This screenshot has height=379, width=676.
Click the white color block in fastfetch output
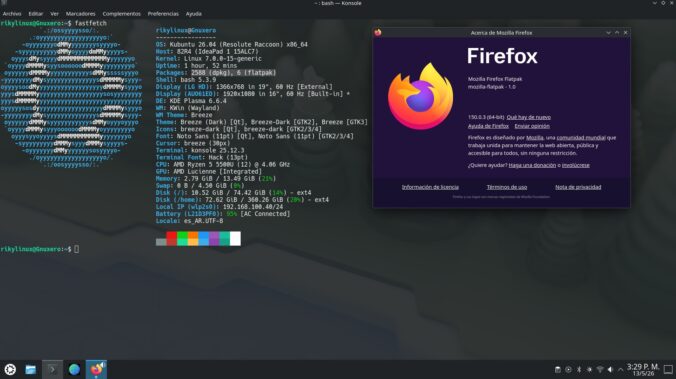pos(235,238)
